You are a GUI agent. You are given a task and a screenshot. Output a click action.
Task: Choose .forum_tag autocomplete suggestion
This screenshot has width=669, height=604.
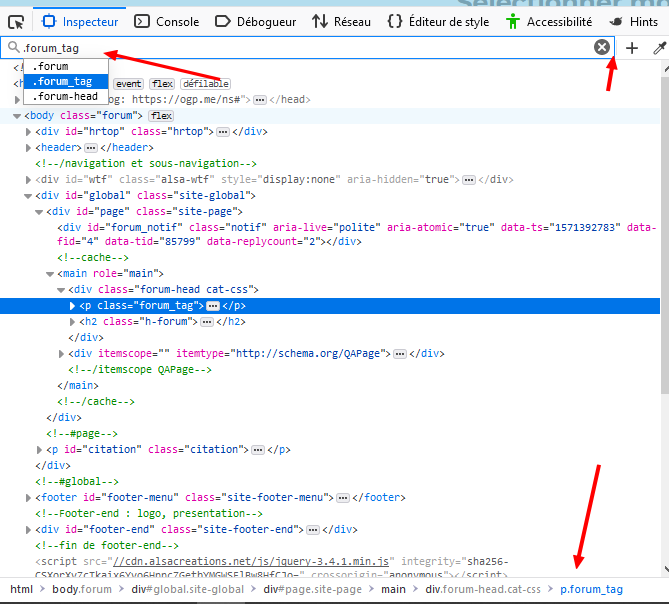click(66, 81)
